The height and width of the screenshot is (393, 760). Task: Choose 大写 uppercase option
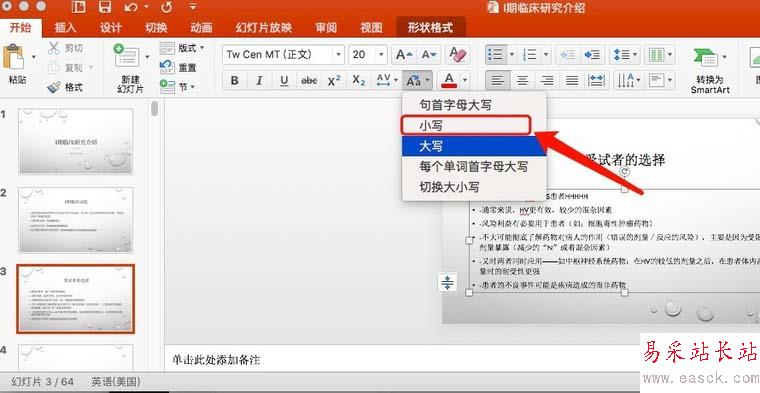tap(474, 146)
